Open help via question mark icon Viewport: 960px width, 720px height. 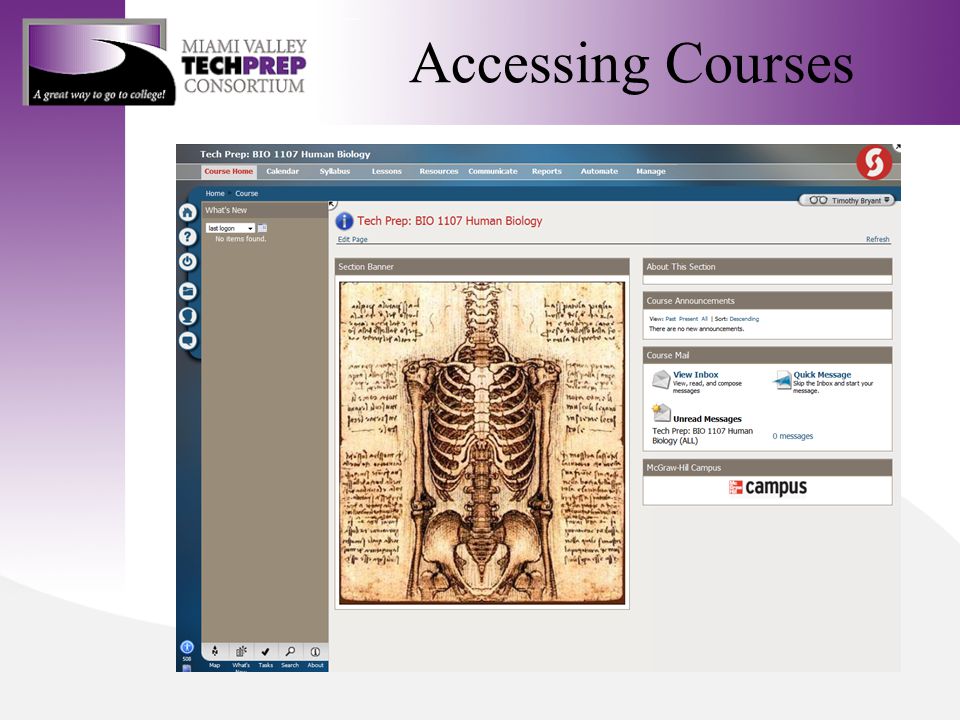[188, 237]
